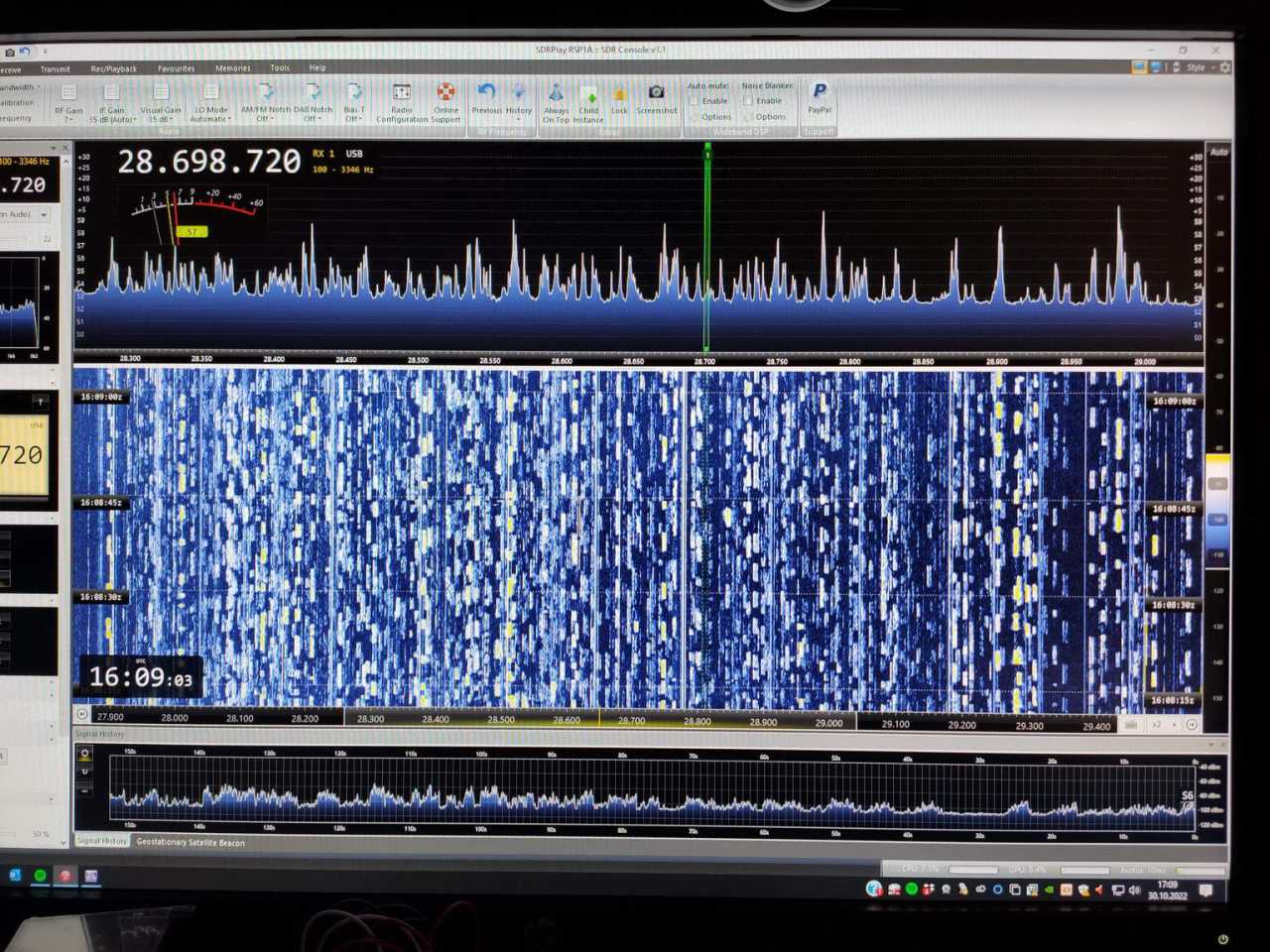Click 29.200 on the bottom frequency scale
This screenshot has width=1270, height=952.
[x=961, y=725]
